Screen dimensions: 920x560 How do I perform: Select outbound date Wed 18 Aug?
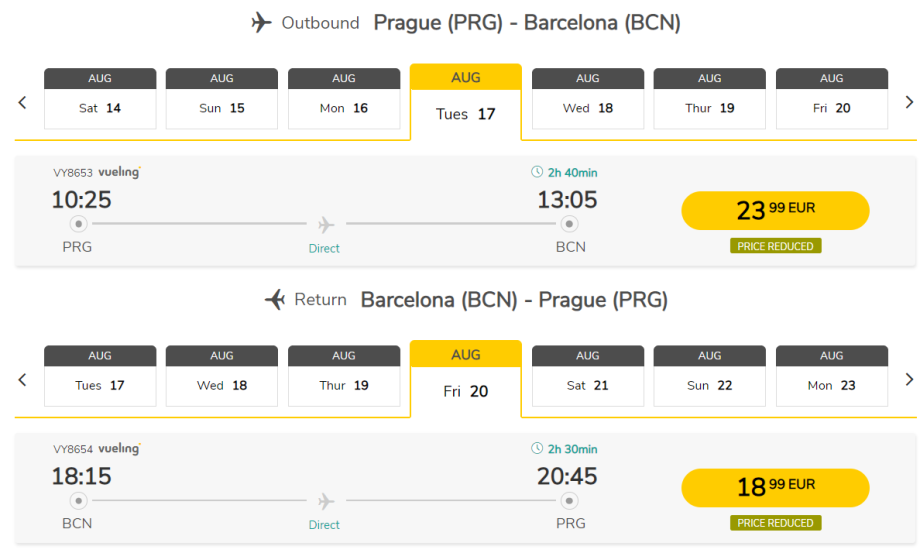(588, 98)
